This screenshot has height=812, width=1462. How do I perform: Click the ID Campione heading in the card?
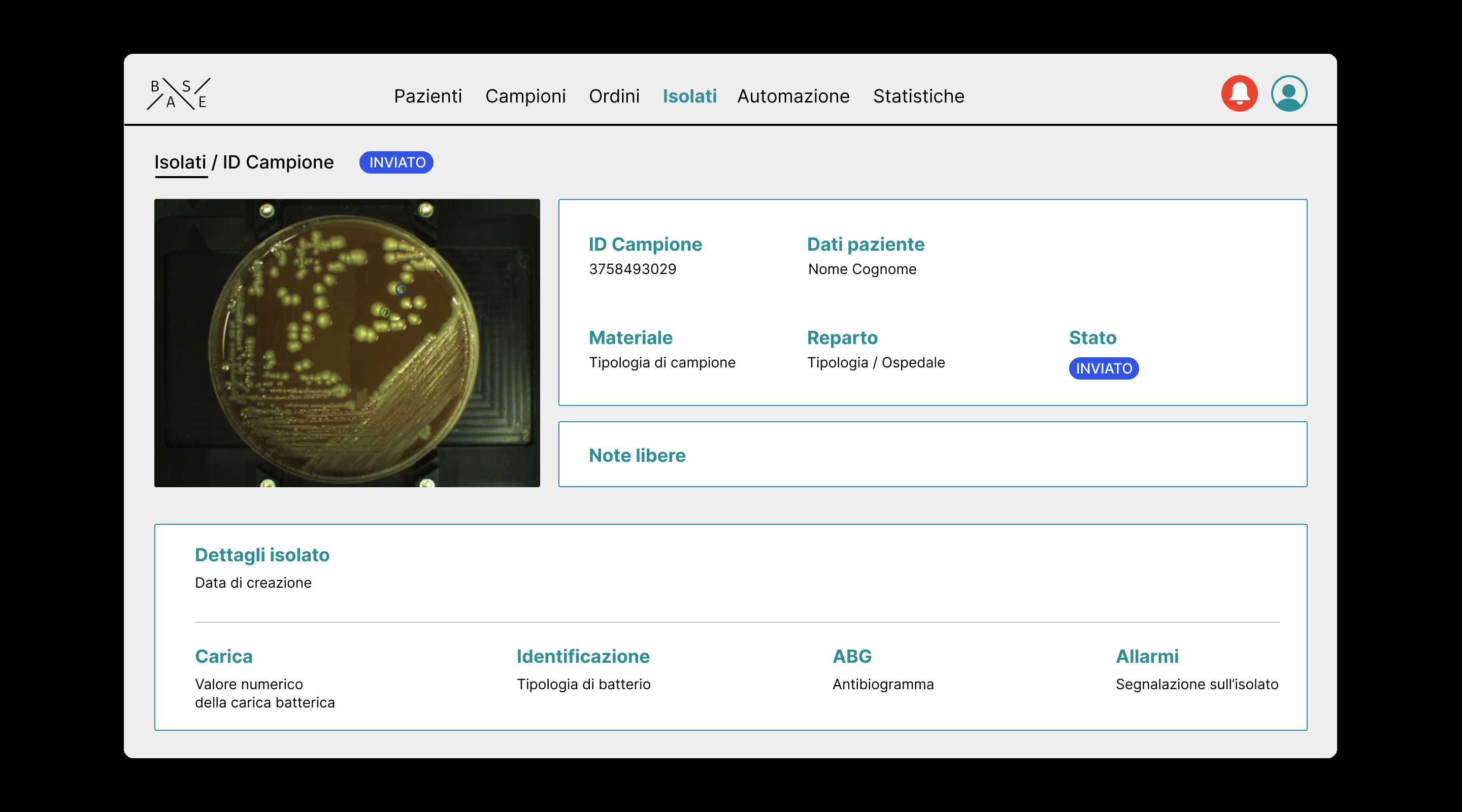click(x=645, y=245)
